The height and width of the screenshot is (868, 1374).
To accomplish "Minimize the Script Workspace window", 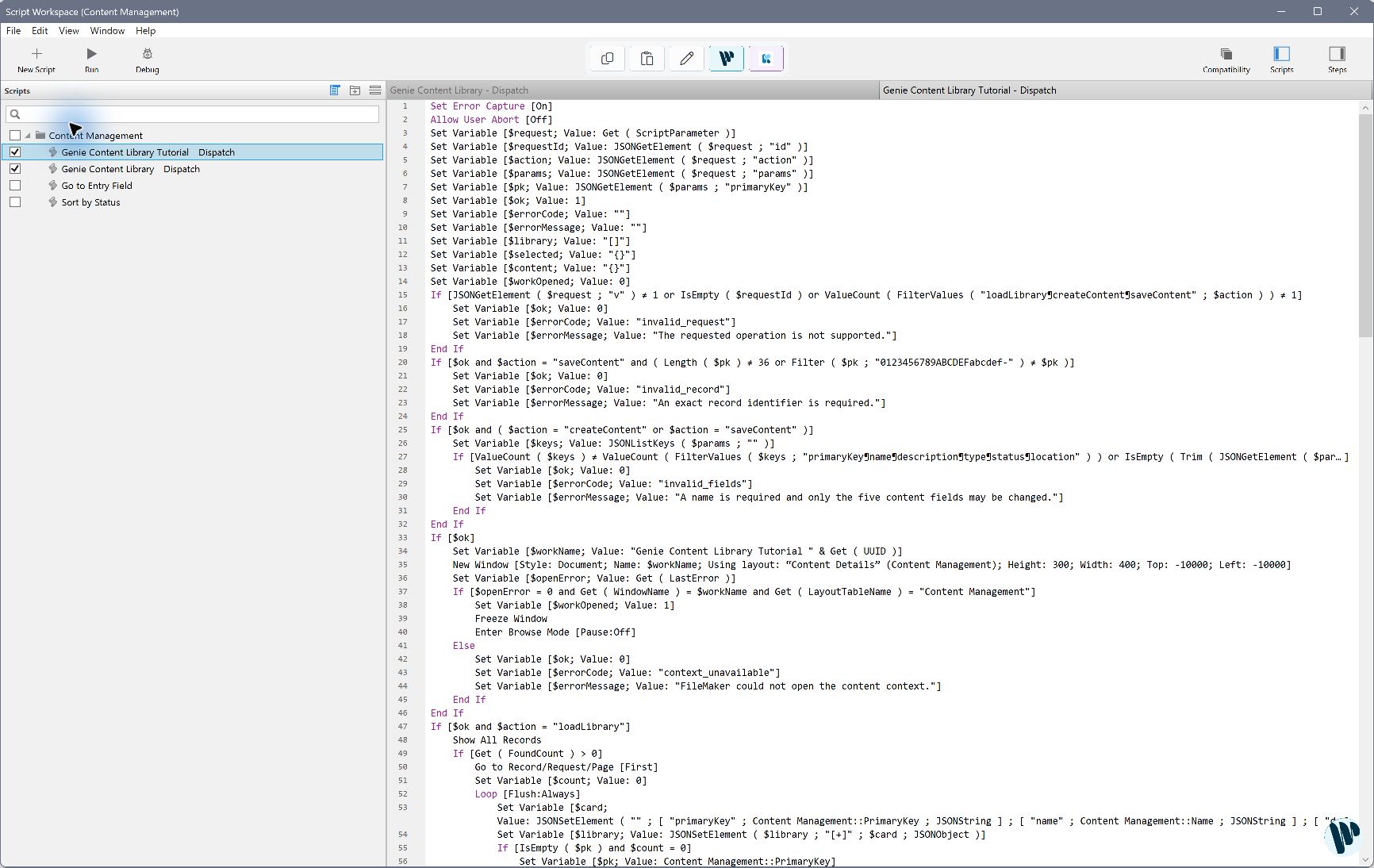I will tap(1281, 11).
